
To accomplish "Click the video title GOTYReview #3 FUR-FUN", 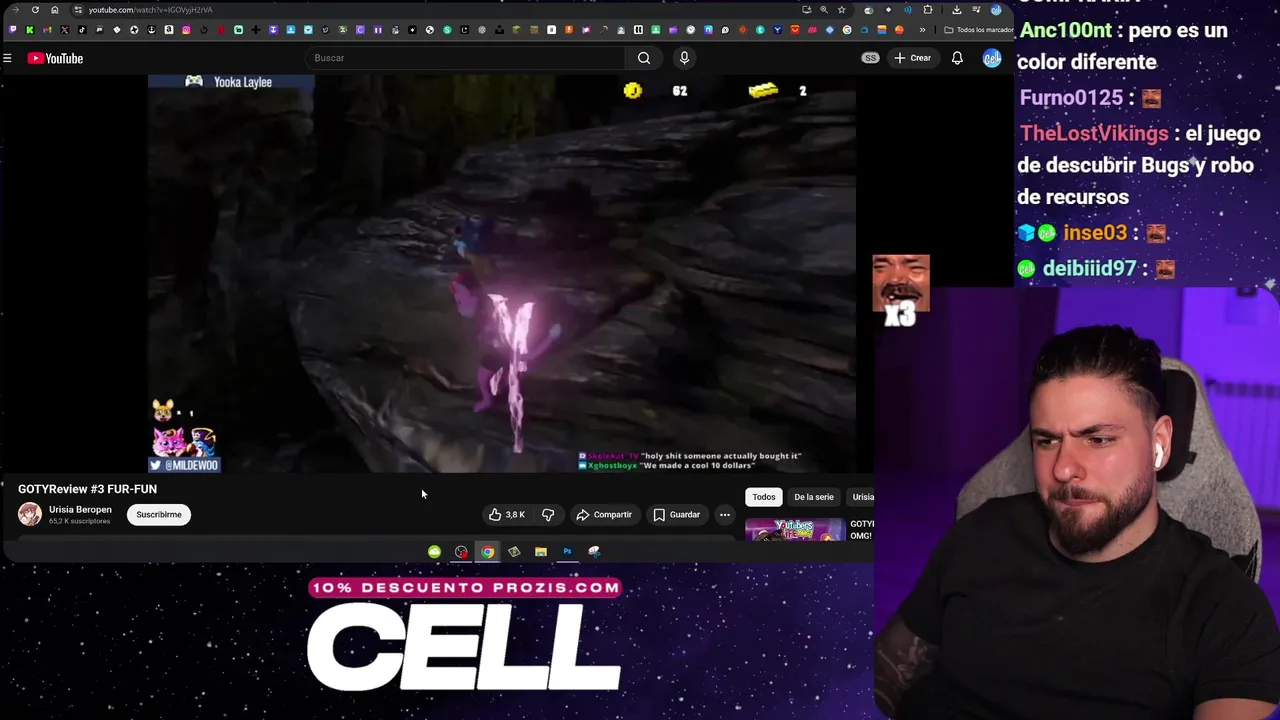I will pyautogui.click(x=87, y=489).
